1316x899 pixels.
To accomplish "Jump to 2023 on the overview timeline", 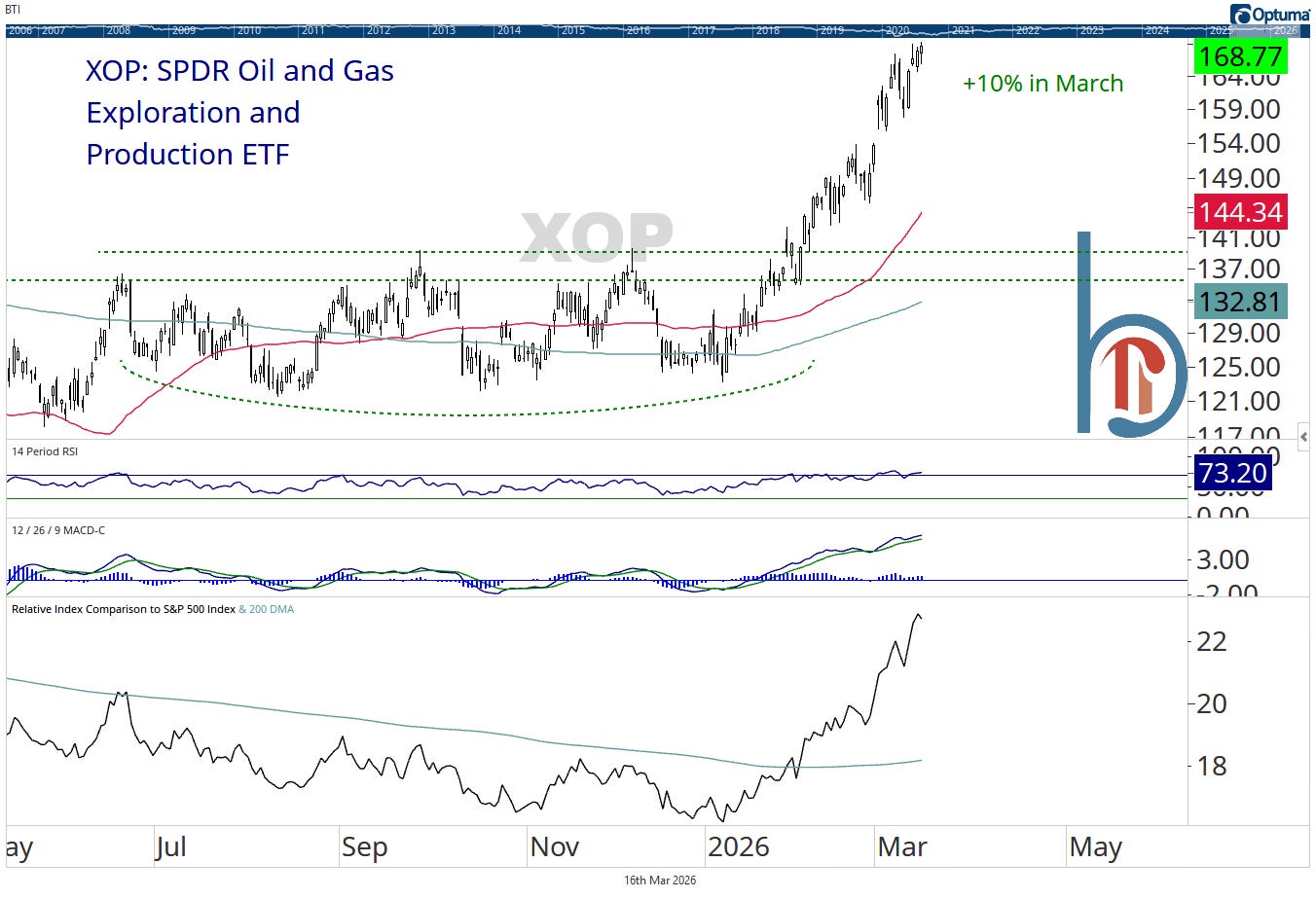I will tap(1092, 30).
